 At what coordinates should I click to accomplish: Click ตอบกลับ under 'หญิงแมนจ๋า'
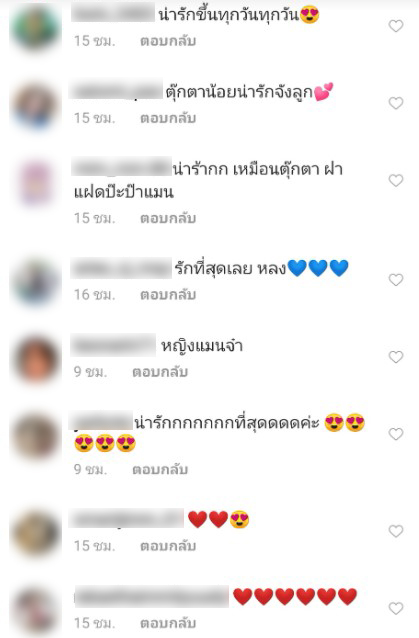[x=160, y=372]
